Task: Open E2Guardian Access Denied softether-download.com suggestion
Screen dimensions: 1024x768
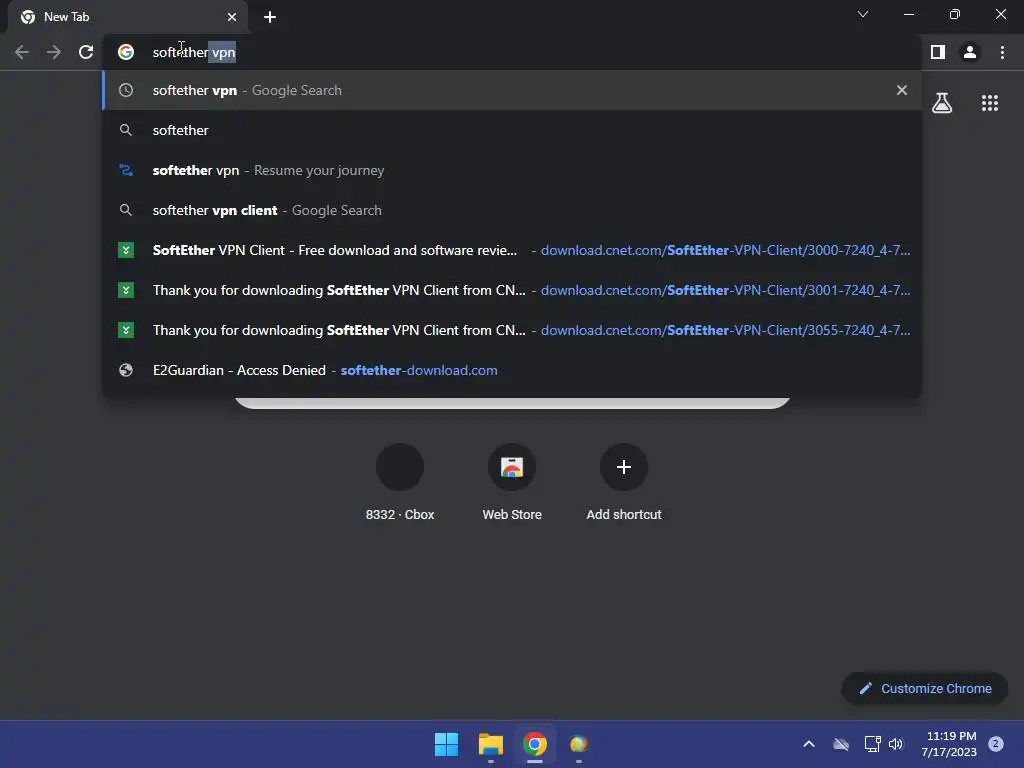Action: coord(512,370)
